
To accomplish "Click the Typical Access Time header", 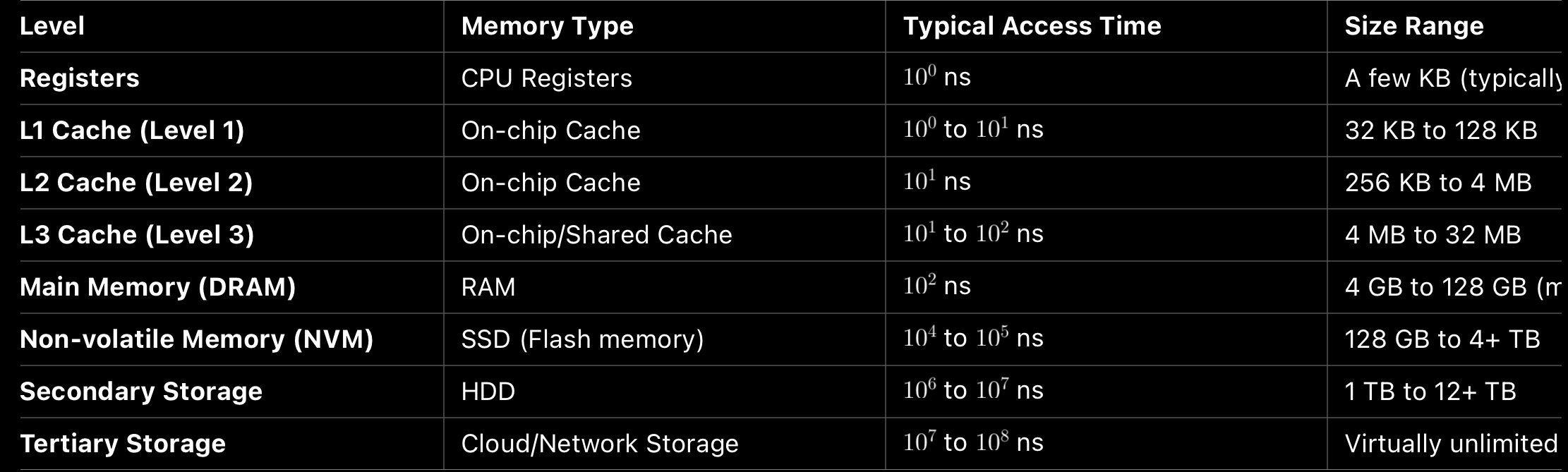I will 1032,26.
